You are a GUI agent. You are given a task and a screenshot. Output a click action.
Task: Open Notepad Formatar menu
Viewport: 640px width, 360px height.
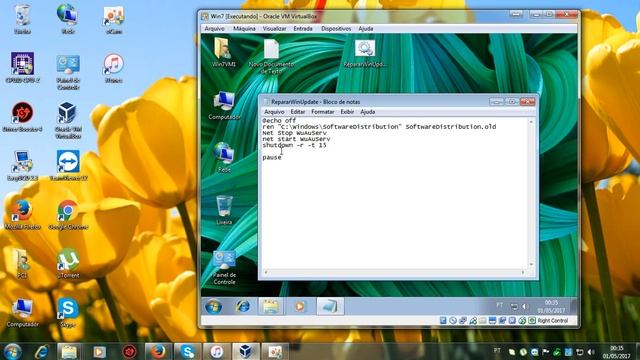coord(322,112)
